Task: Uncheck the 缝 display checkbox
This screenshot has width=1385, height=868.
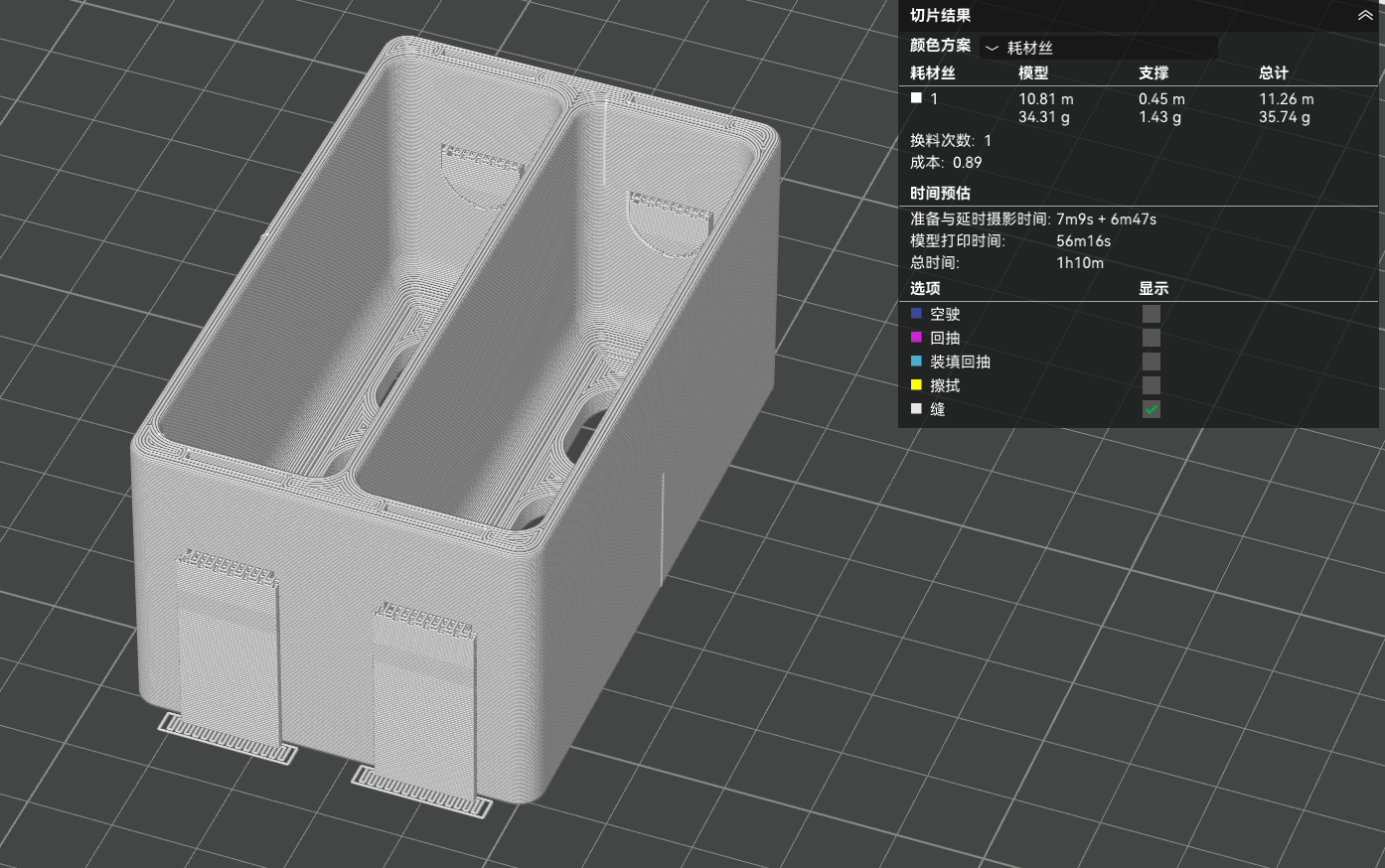Action: tap(1151, 409)
